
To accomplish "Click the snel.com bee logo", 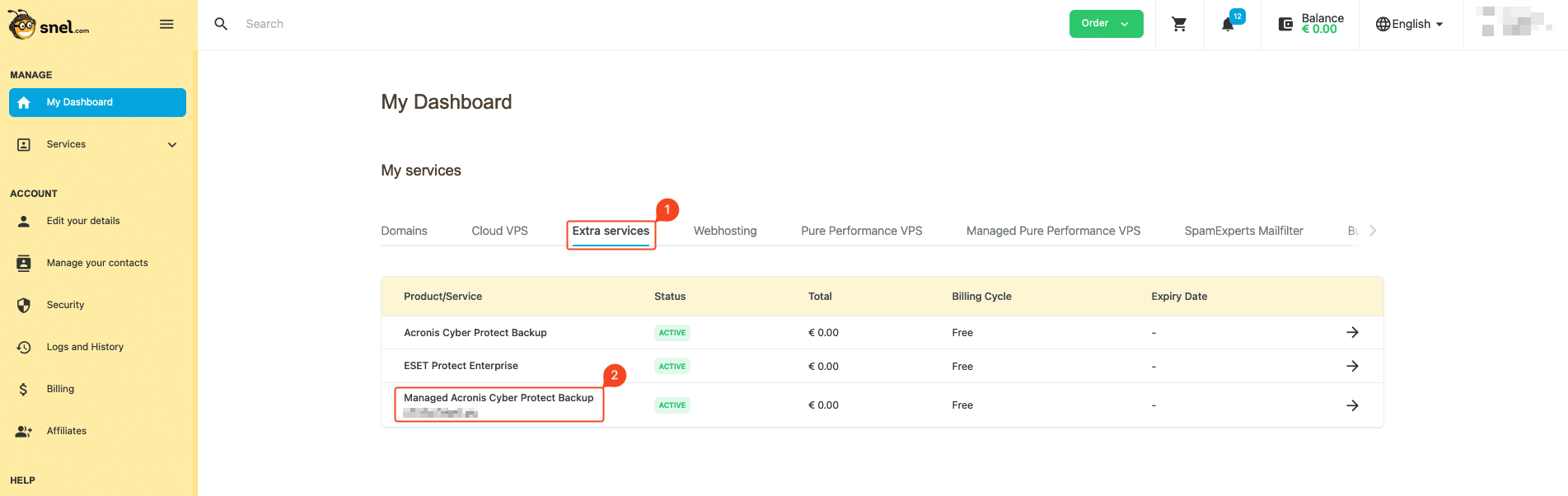I will click(49, 25).
